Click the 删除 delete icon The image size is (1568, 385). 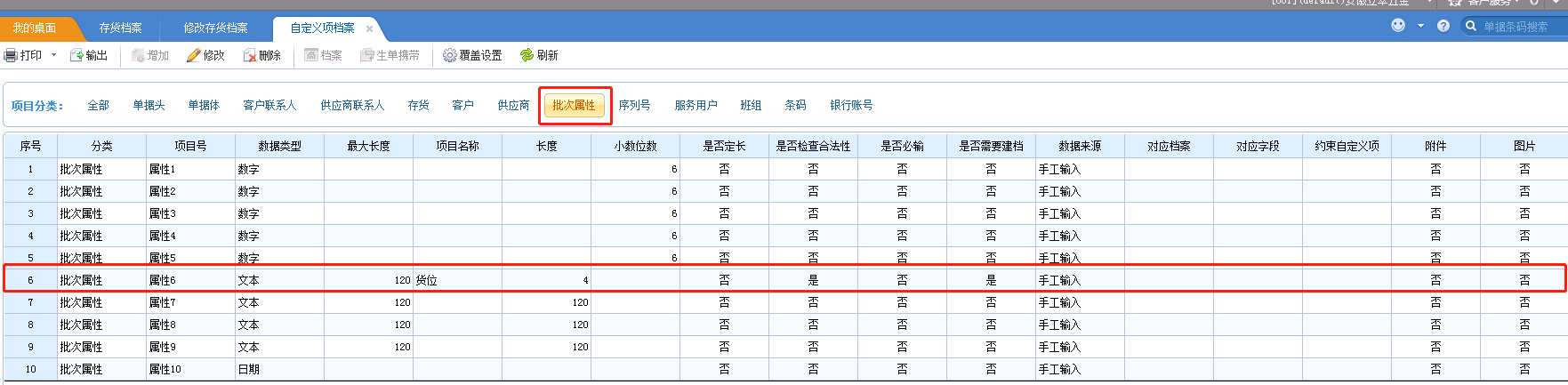pos(250,55)
